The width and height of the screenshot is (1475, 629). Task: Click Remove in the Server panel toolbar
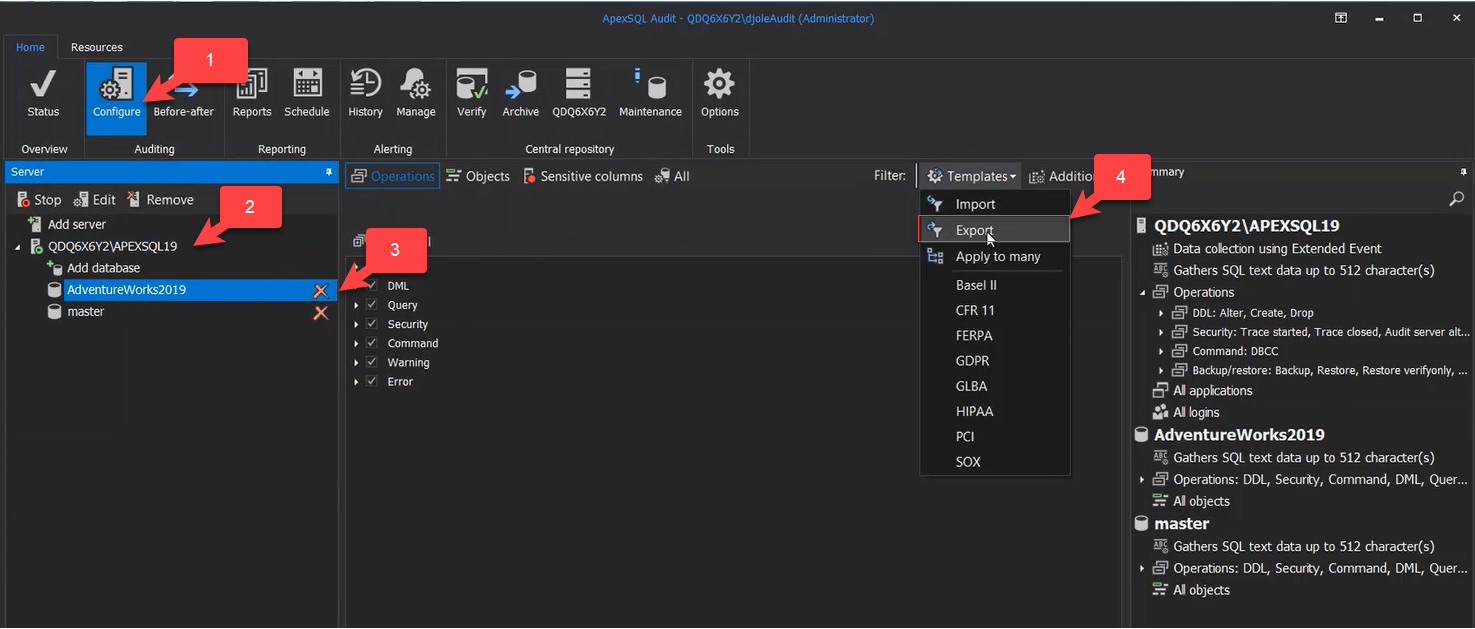pyautogui.click(x=160, y=200)
